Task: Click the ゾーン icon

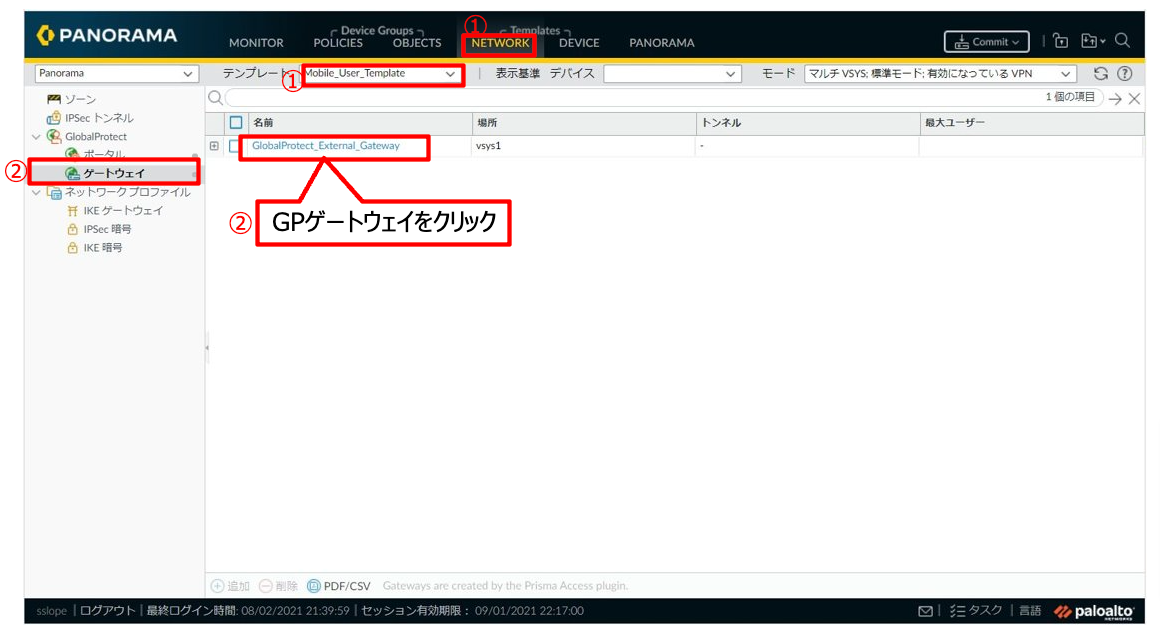Action: point(53,99)
